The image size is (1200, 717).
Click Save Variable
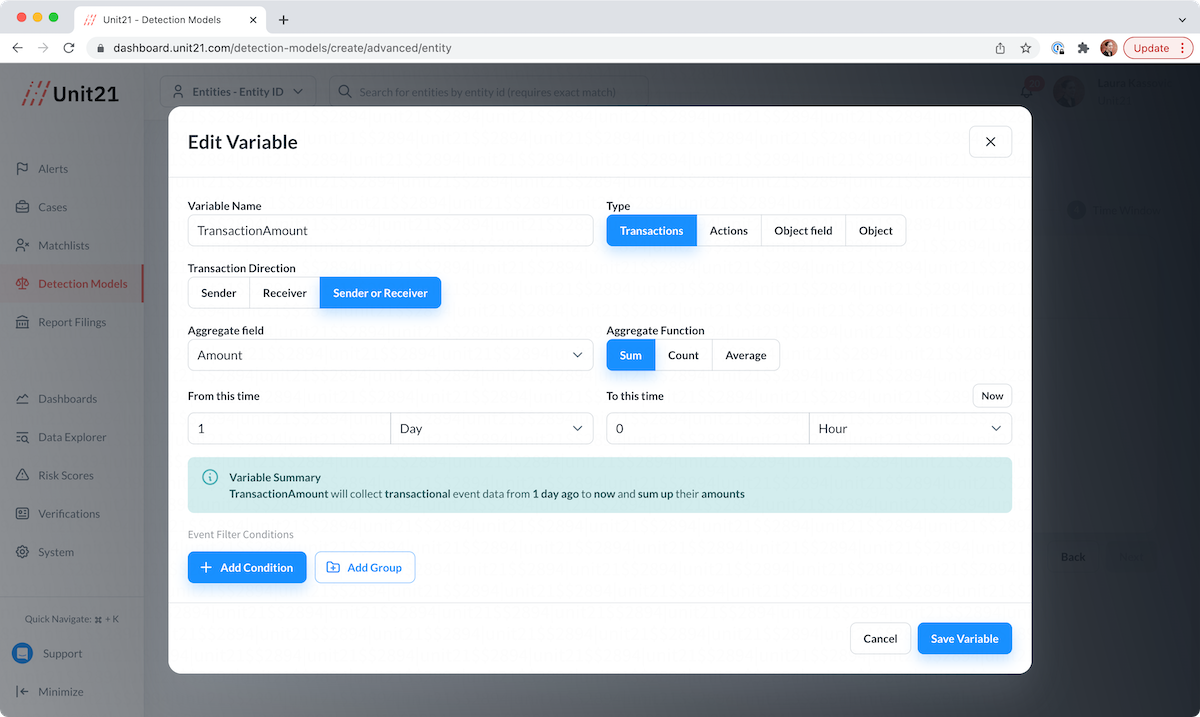965,638
